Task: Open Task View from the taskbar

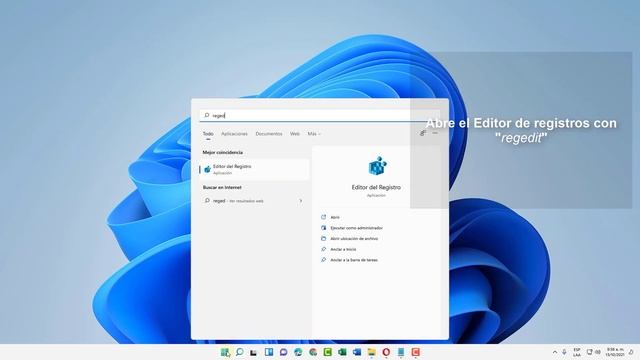Action: pos(254,352)
